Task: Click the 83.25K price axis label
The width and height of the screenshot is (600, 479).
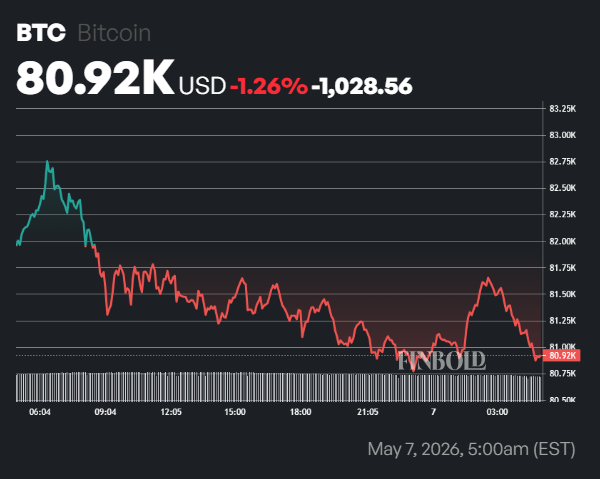Action: pos(562,109)
